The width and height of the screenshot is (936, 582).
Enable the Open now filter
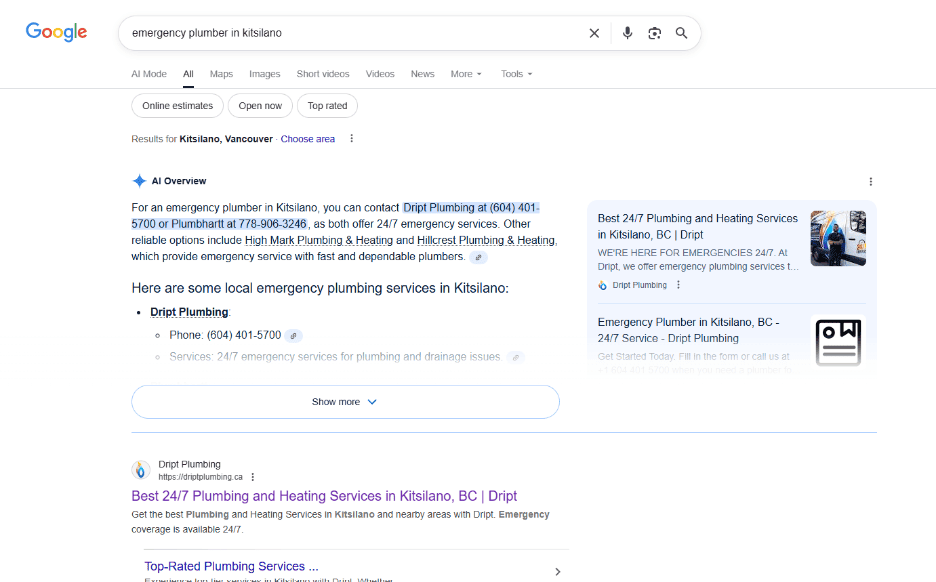[x=260, y=105]
